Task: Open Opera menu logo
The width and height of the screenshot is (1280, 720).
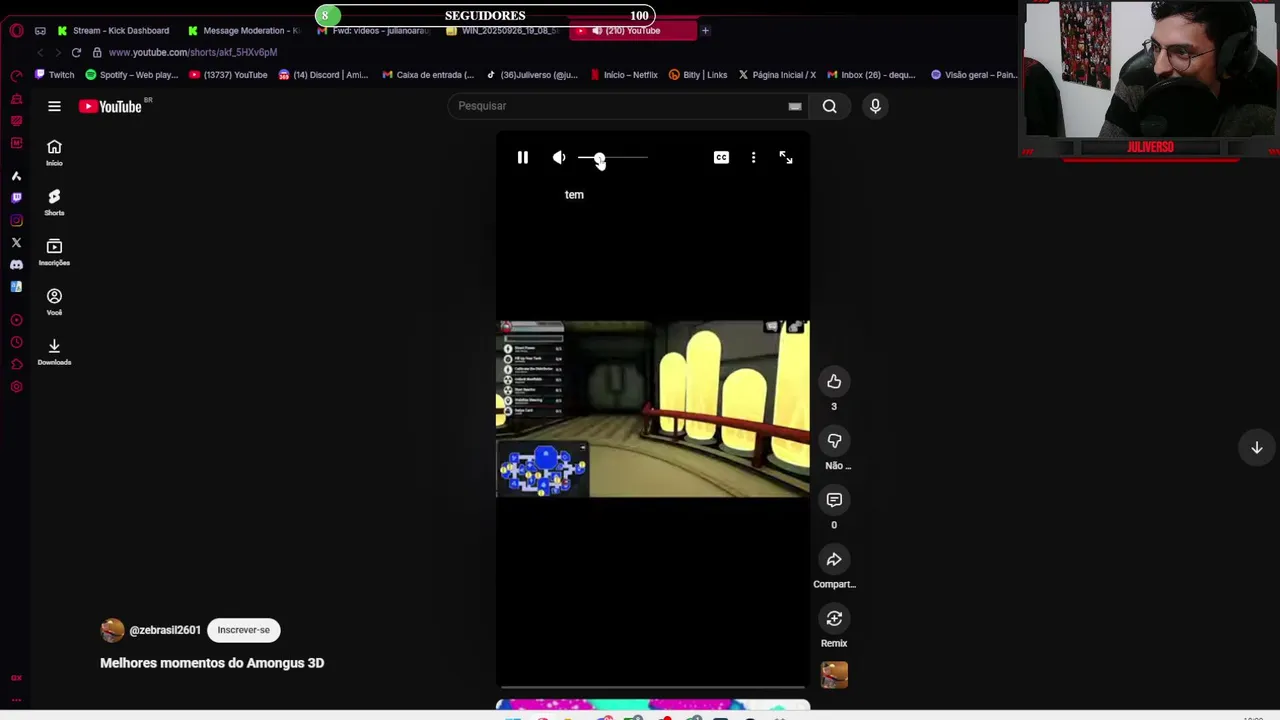Action: (16, 30)
